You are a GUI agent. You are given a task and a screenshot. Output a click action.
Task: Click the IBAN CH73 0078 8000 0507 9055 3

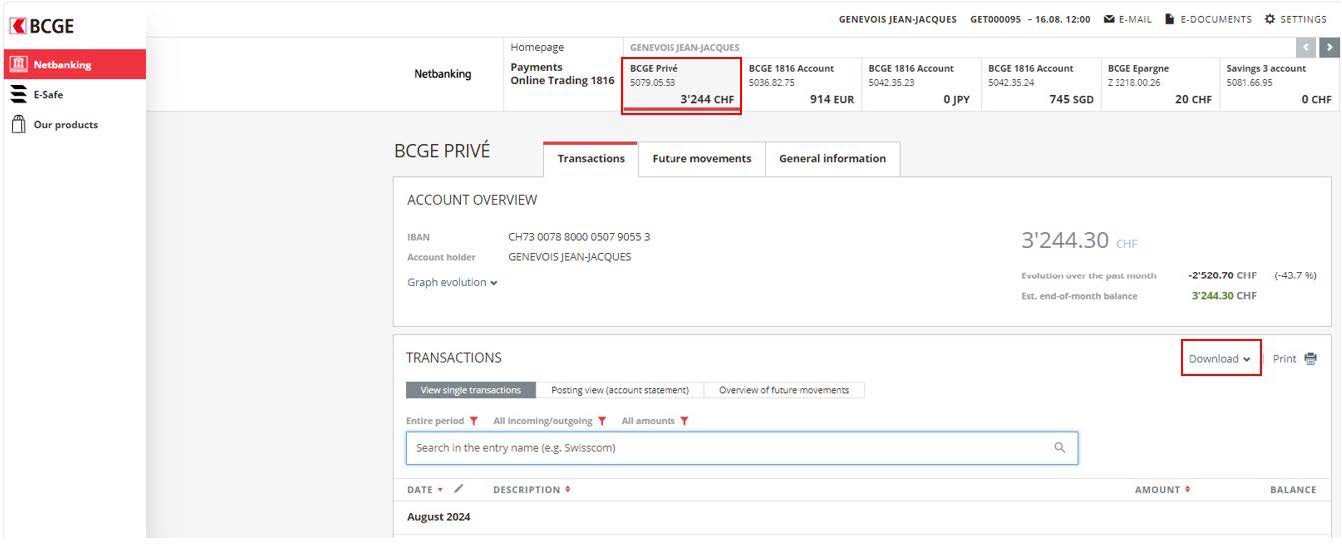pyautogui.click(x=579, y=237)
